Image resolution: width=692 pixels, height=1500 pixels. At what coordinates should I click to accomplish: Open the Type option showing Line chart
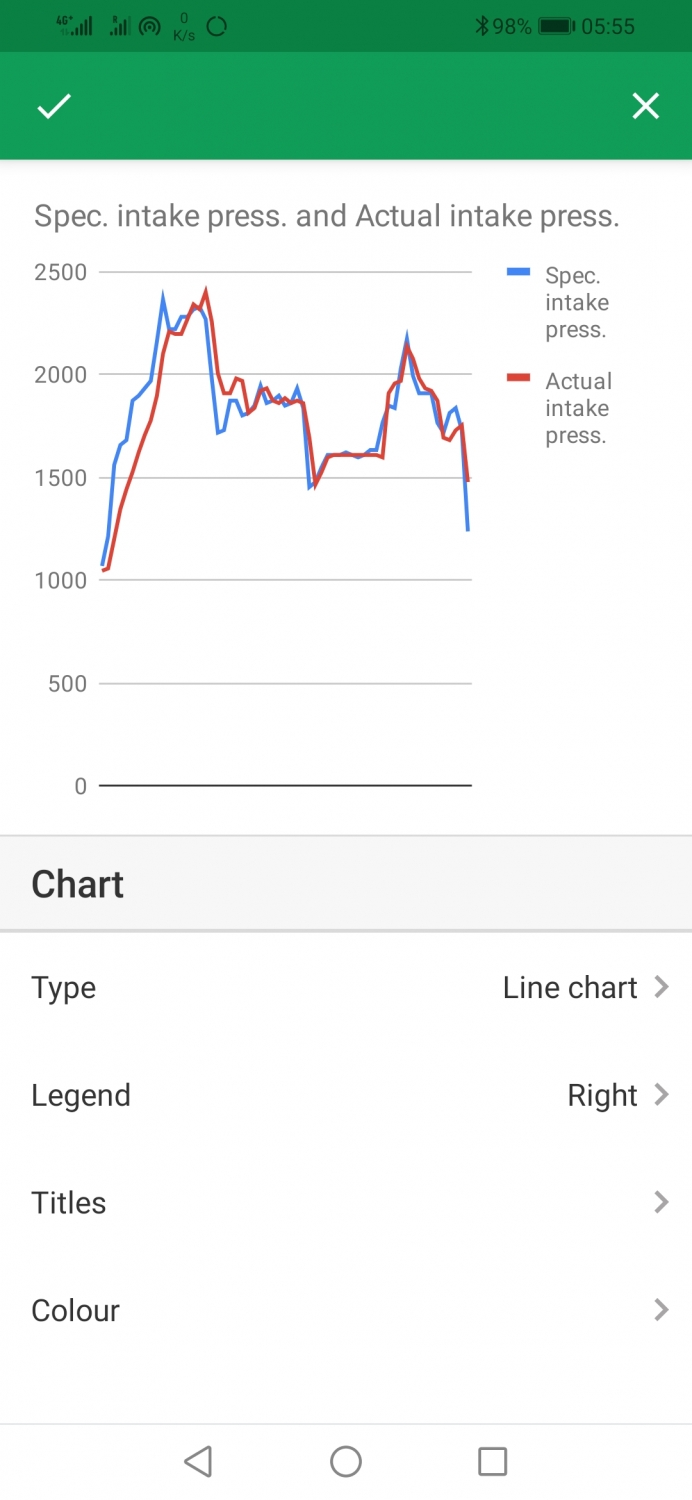(346, 987)
